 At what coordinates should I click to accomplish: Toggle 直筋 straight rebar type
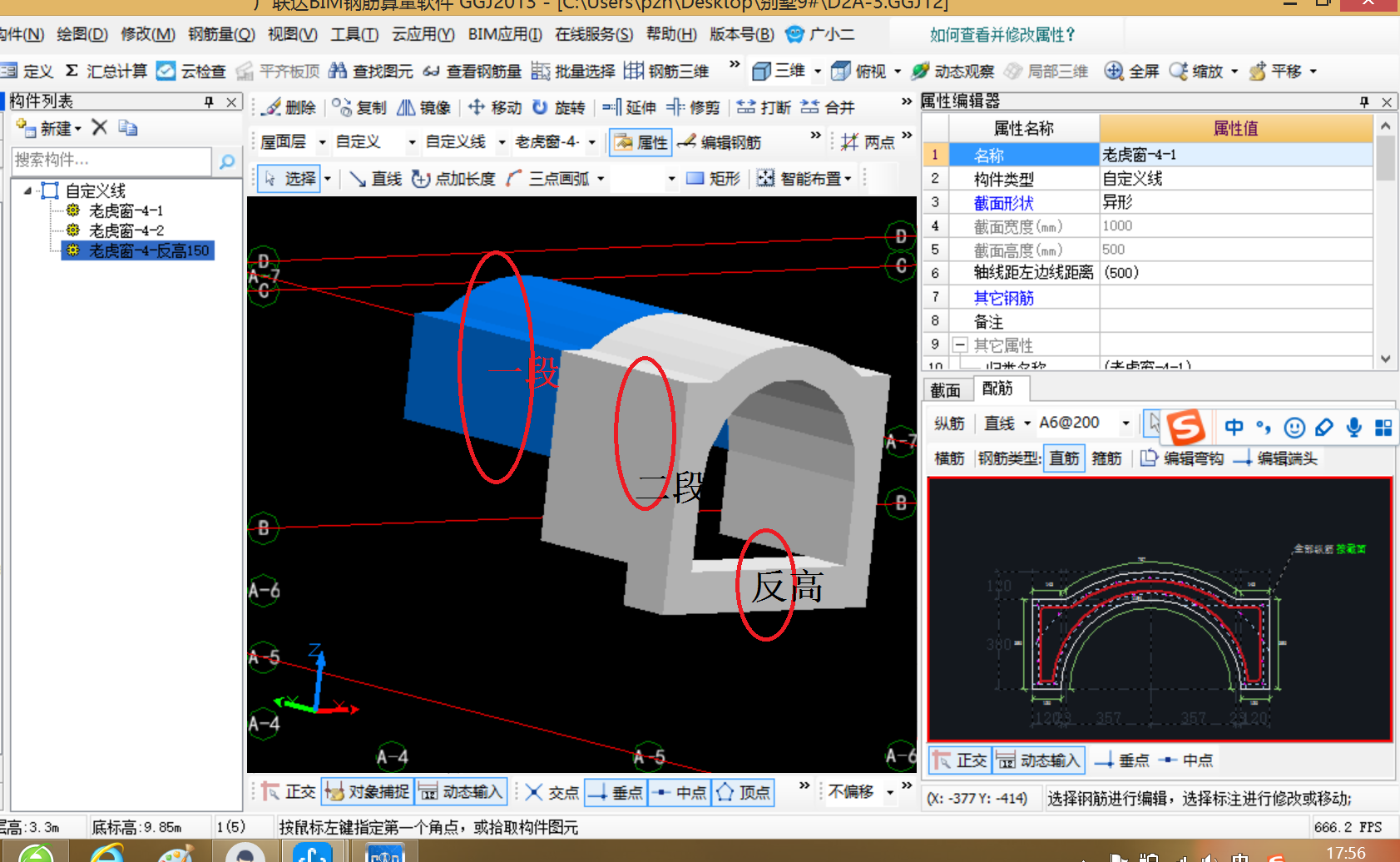coord(1064,458)
